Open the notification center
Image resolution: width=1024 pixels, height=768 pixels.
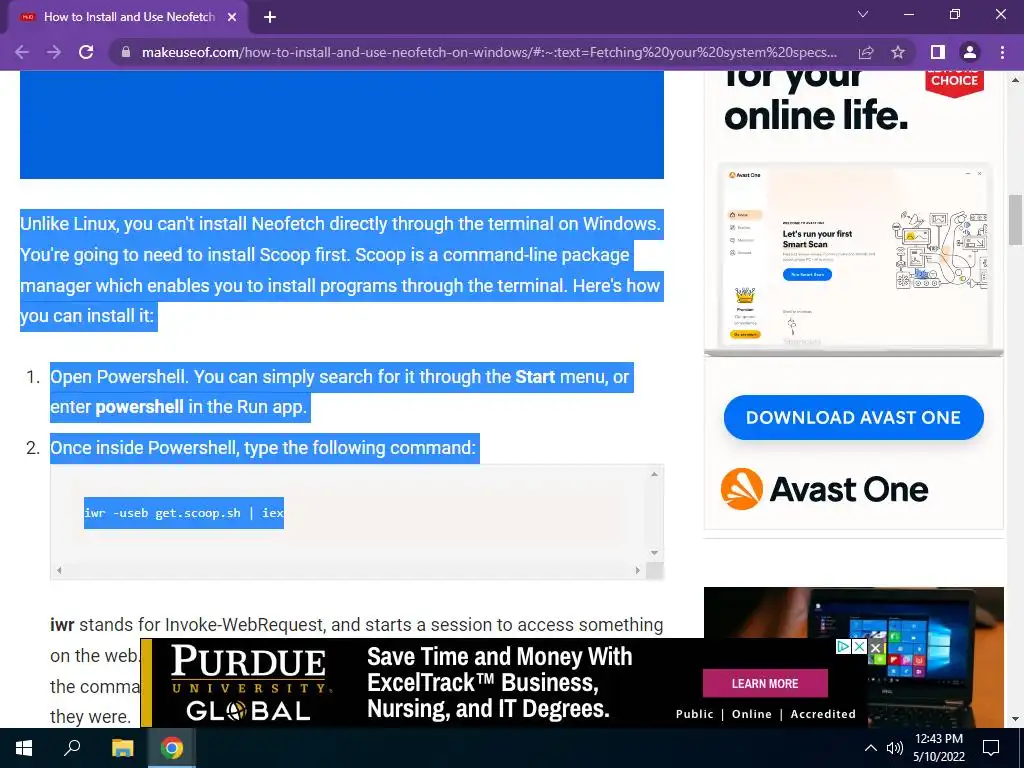(991, 748)
